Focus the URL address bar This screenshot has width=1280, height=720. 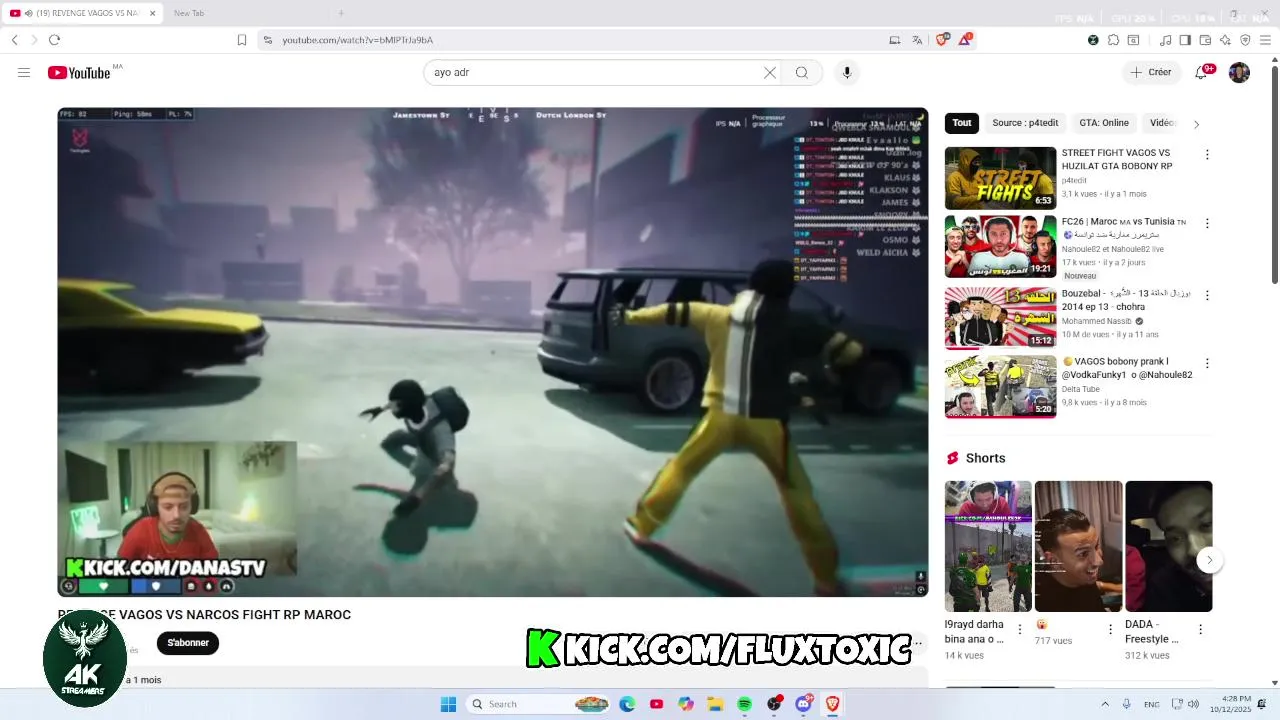pyautogui.click(x=575, y=40)
